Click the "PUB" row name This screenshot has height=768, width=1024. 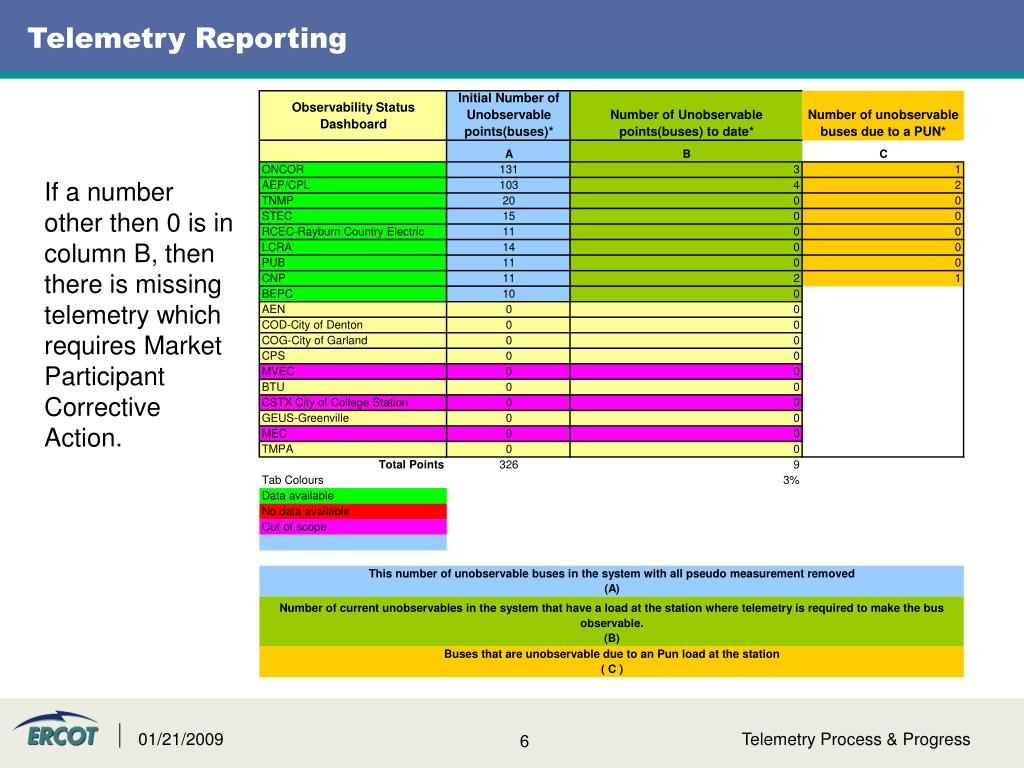click(x=353, y=263)
